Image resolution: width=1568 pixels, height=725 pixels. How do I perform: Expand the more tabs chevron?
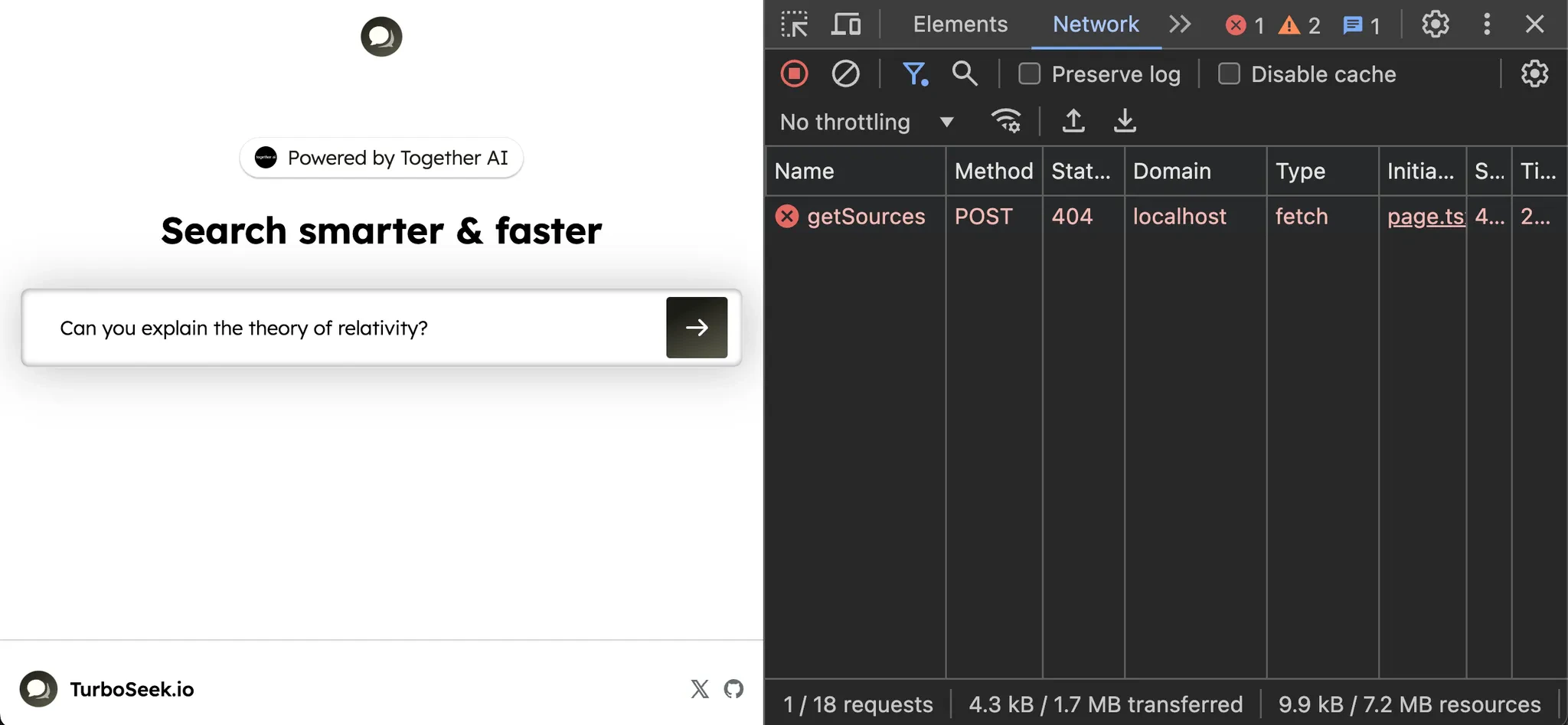[1180, 24]
